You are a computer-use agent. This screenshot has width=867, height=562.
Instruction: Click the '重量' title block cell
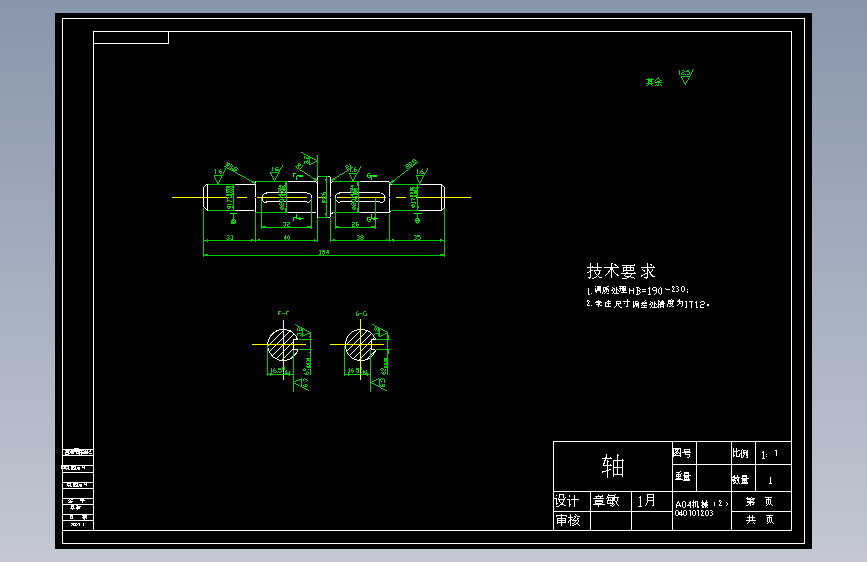pyautogui.click(x=685, y=477)
